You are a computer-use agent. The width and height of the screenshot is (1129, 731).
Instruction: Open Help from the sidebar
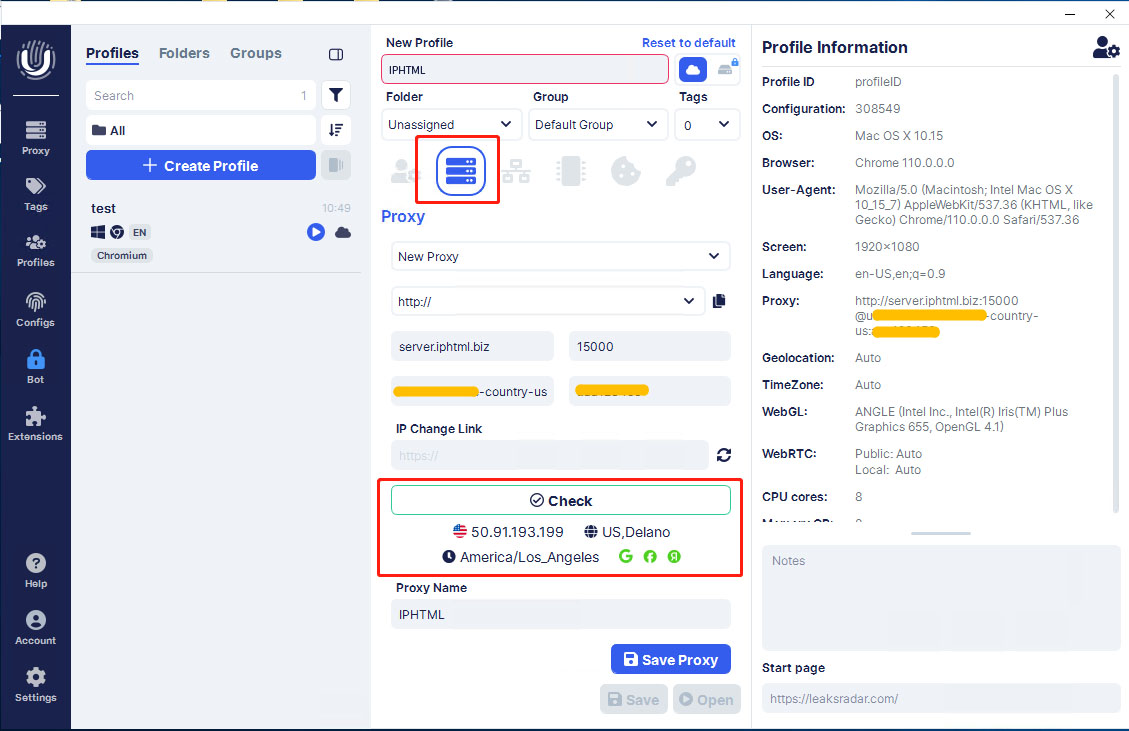coord(35,570)
